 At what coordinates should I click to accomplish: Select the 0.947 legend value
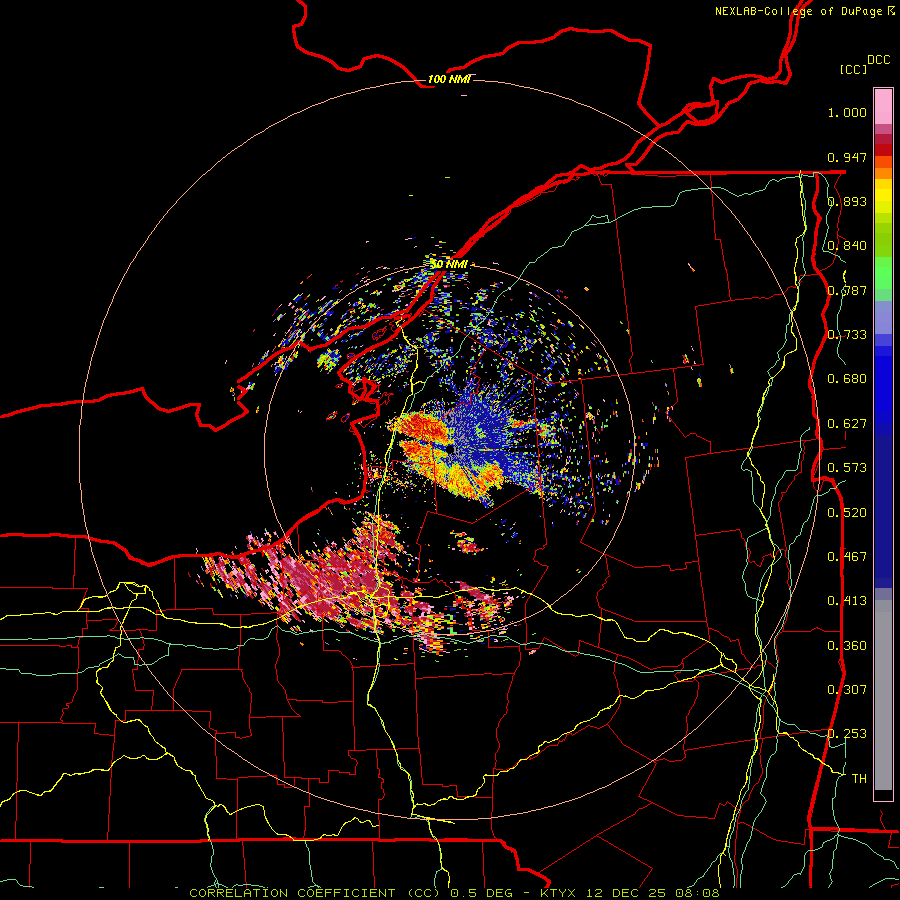(x=847, y=157)
